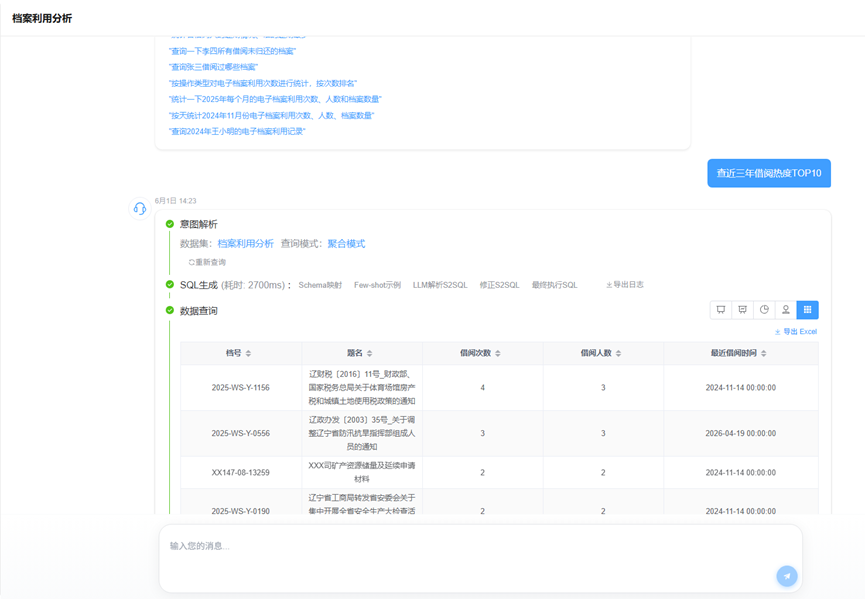Click the sent message 查近三年借阅热度TOP10

pyautogui.click(x=769, y=173)
